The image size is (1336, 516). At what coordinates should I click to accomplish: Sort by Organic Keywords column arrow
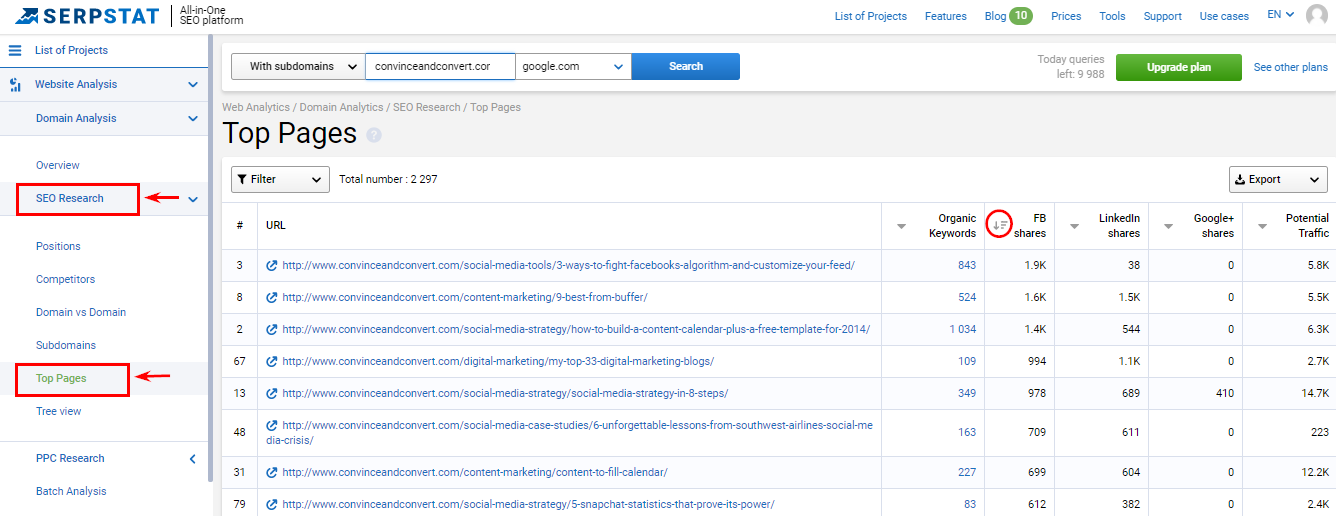point(902,226)
